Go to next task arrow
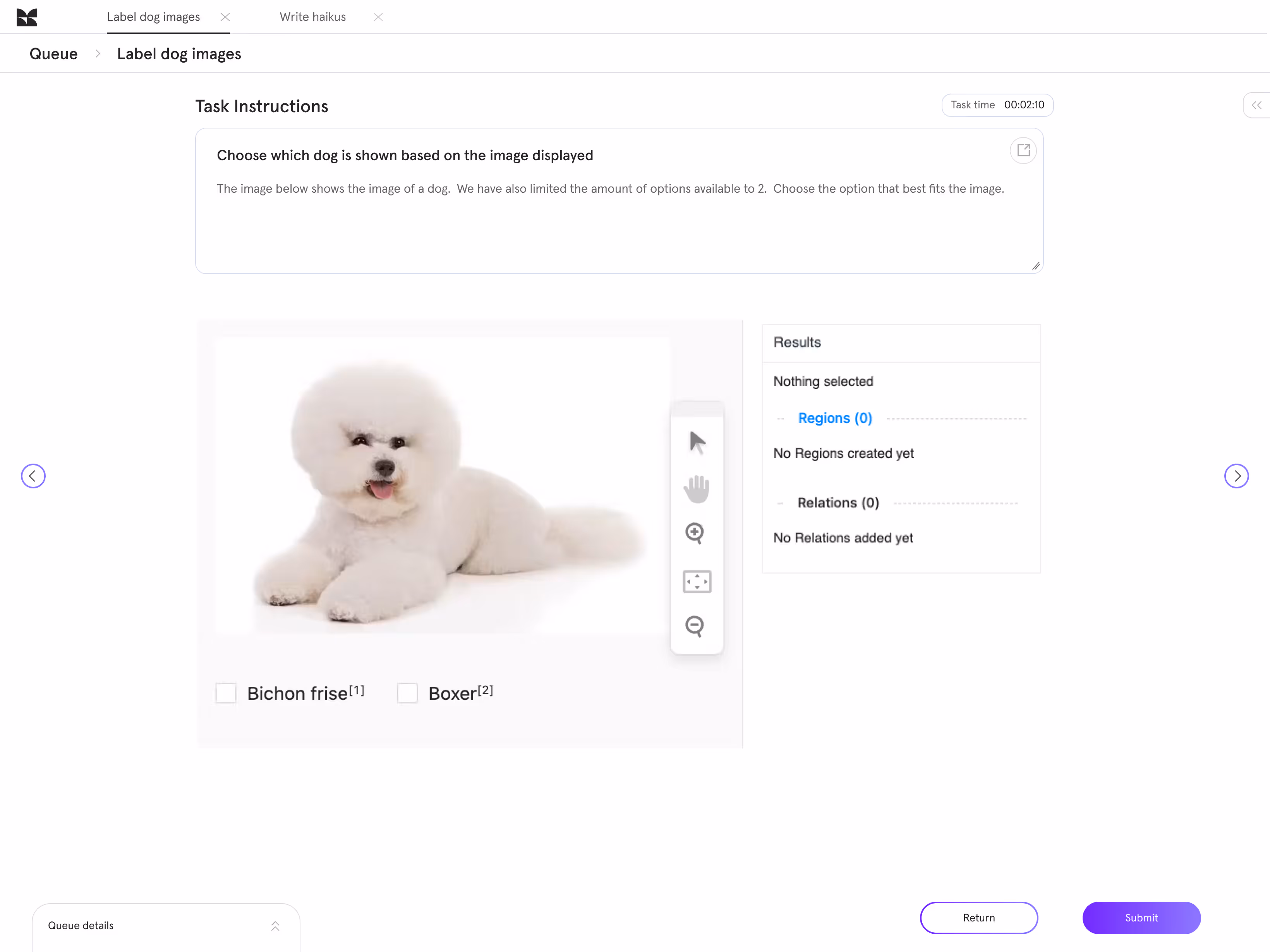Viewport: 1270px width, 952px height. tap(1236, 476)
